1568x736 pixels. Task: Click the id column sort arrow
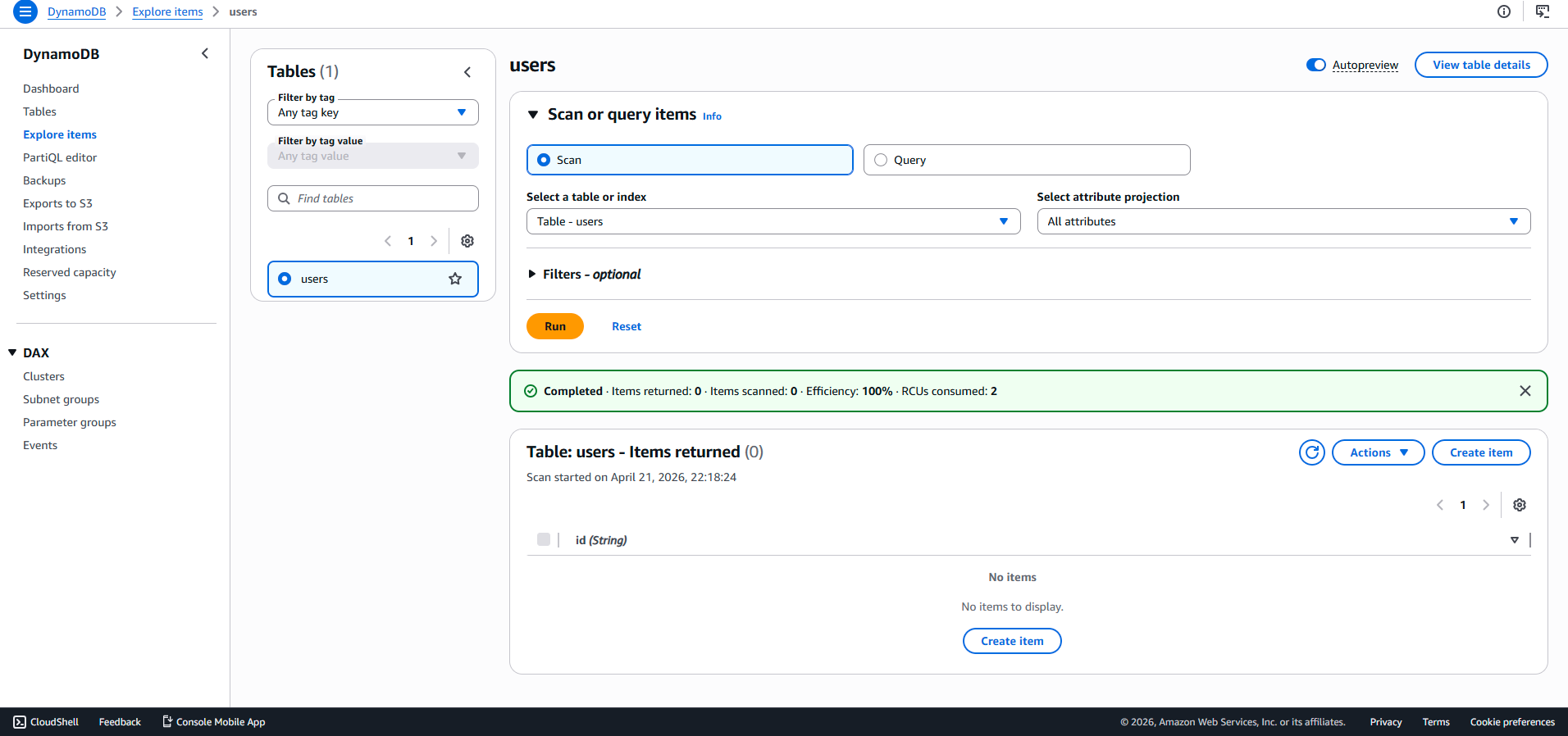tap(1515, 540)
